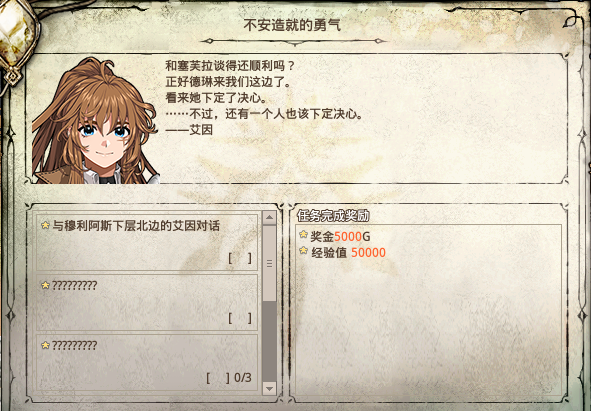The width and height of the screenshot is (591, 411).
Task: Click the star icon beside 与穆利阿斯下层北边的艾因对话
Action: click(45, 225)
